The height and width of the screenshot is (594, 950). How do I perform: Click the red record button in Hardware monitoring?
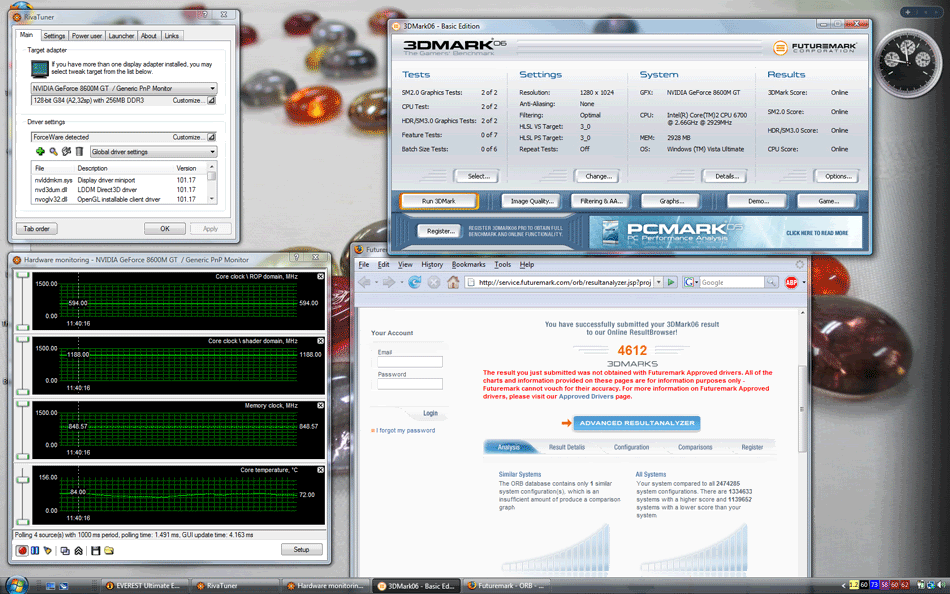[22, 550]
